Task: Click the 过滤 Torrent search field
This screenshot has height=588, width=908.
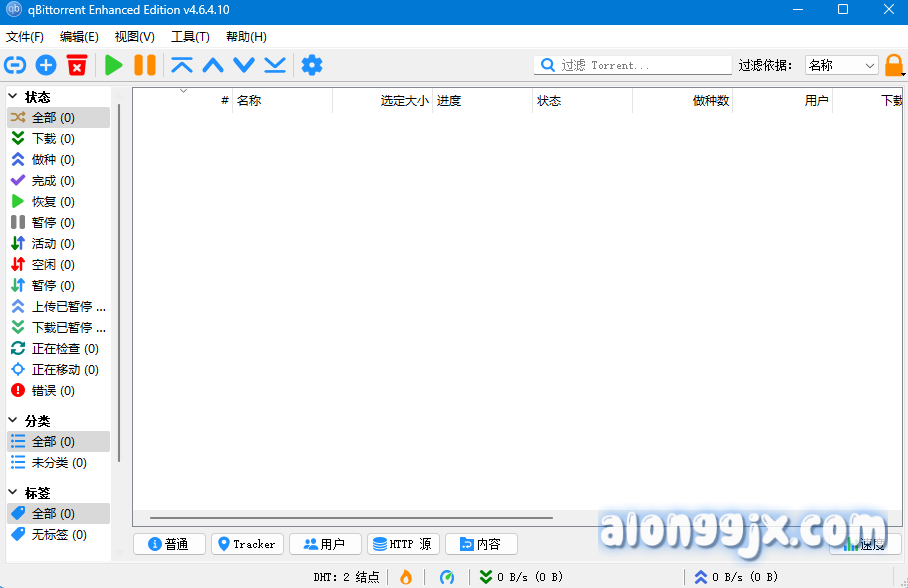Action: point(640,65)
